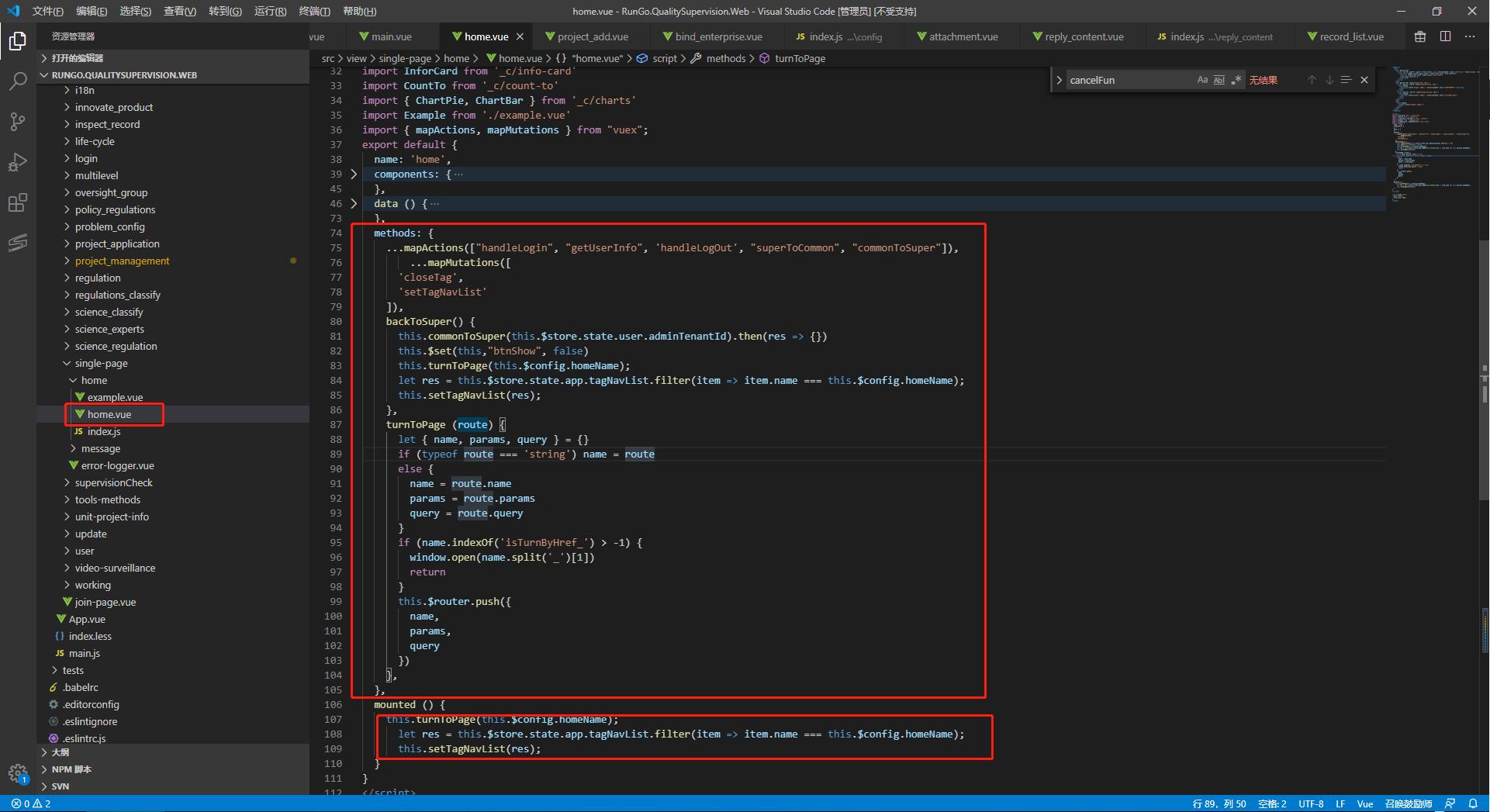Image resolution: width=1490 pixels, height=812 pixels.
Task: Toggle Match Case in find widget
Action: (x=1202, y=80)
